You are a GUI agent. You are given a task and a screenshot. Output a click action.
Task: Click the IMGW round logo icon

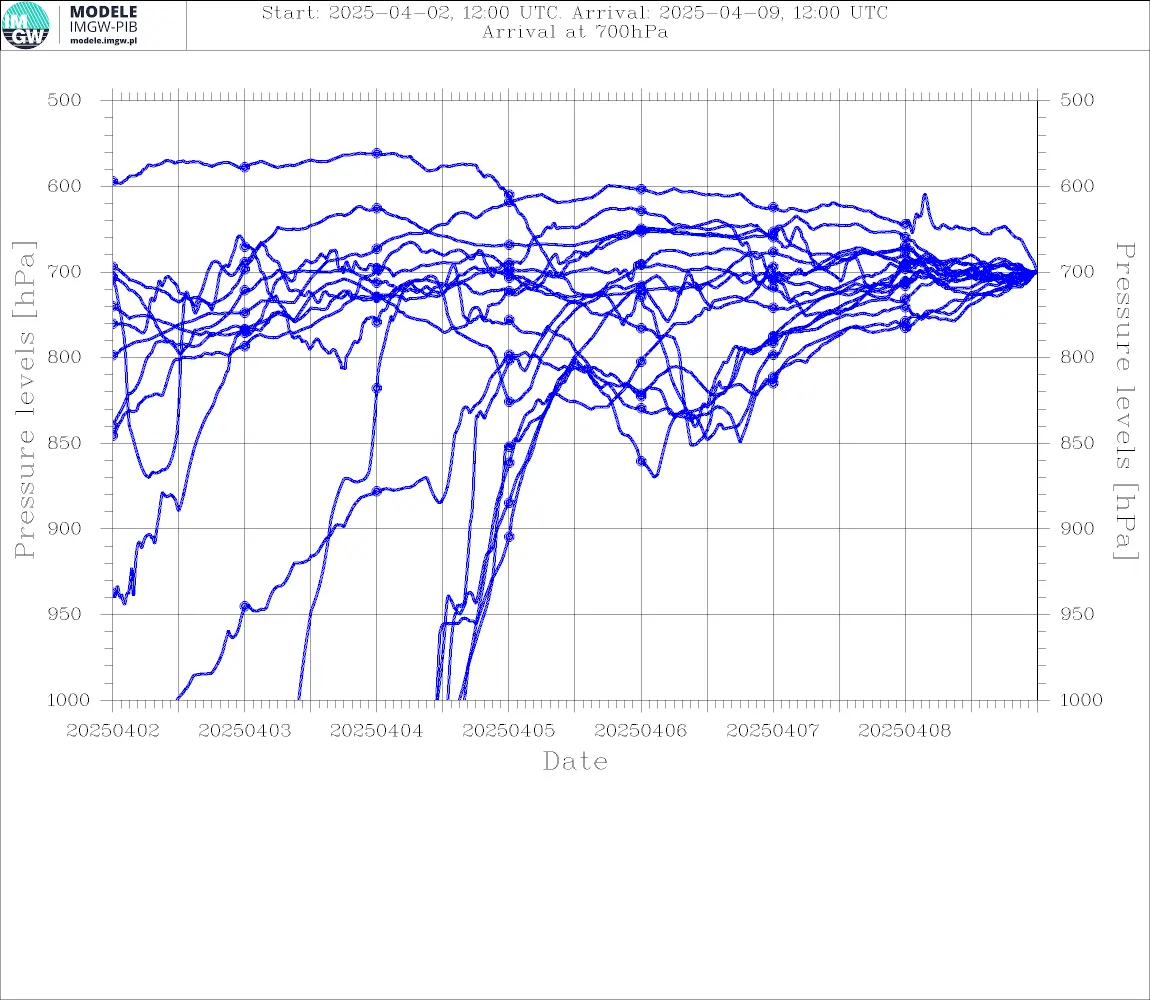point(26,26)
